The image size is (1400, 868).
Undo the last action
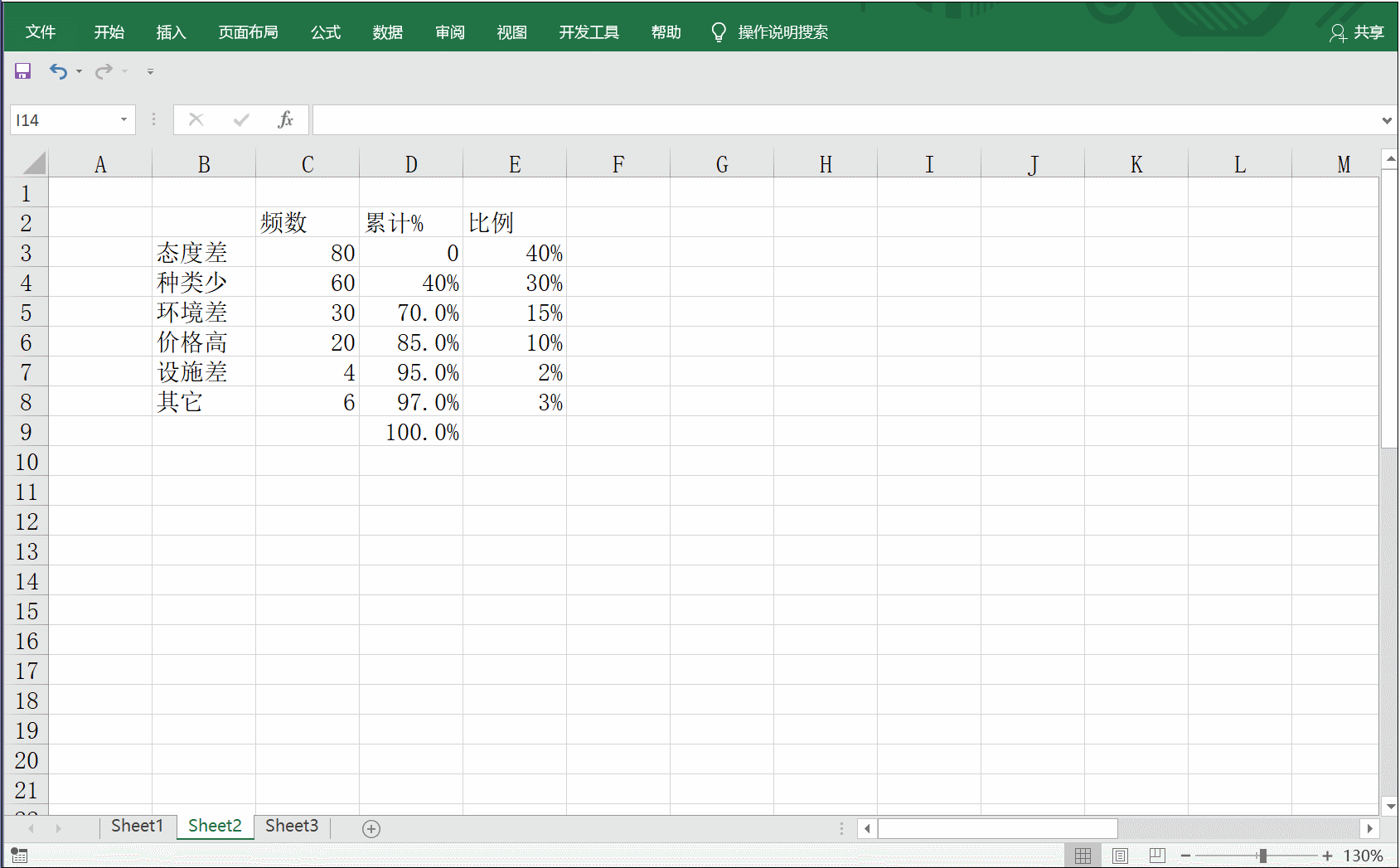pos(58,71)
